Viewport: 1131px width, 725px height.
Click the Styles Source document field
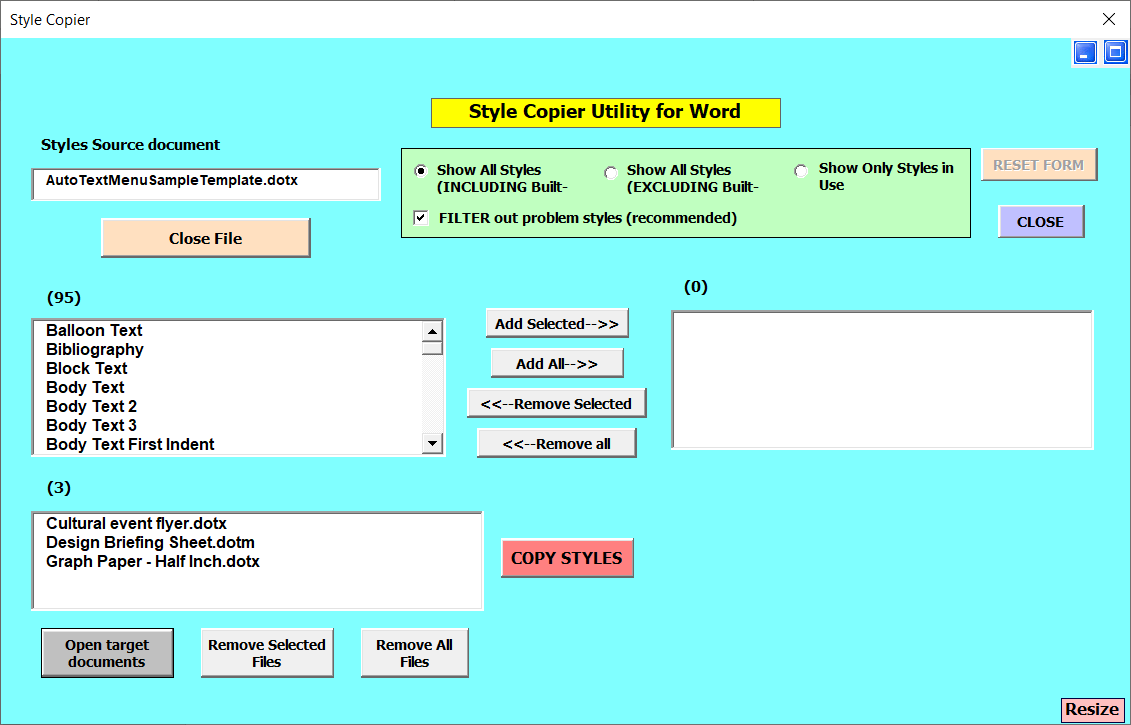coord(206,184)
